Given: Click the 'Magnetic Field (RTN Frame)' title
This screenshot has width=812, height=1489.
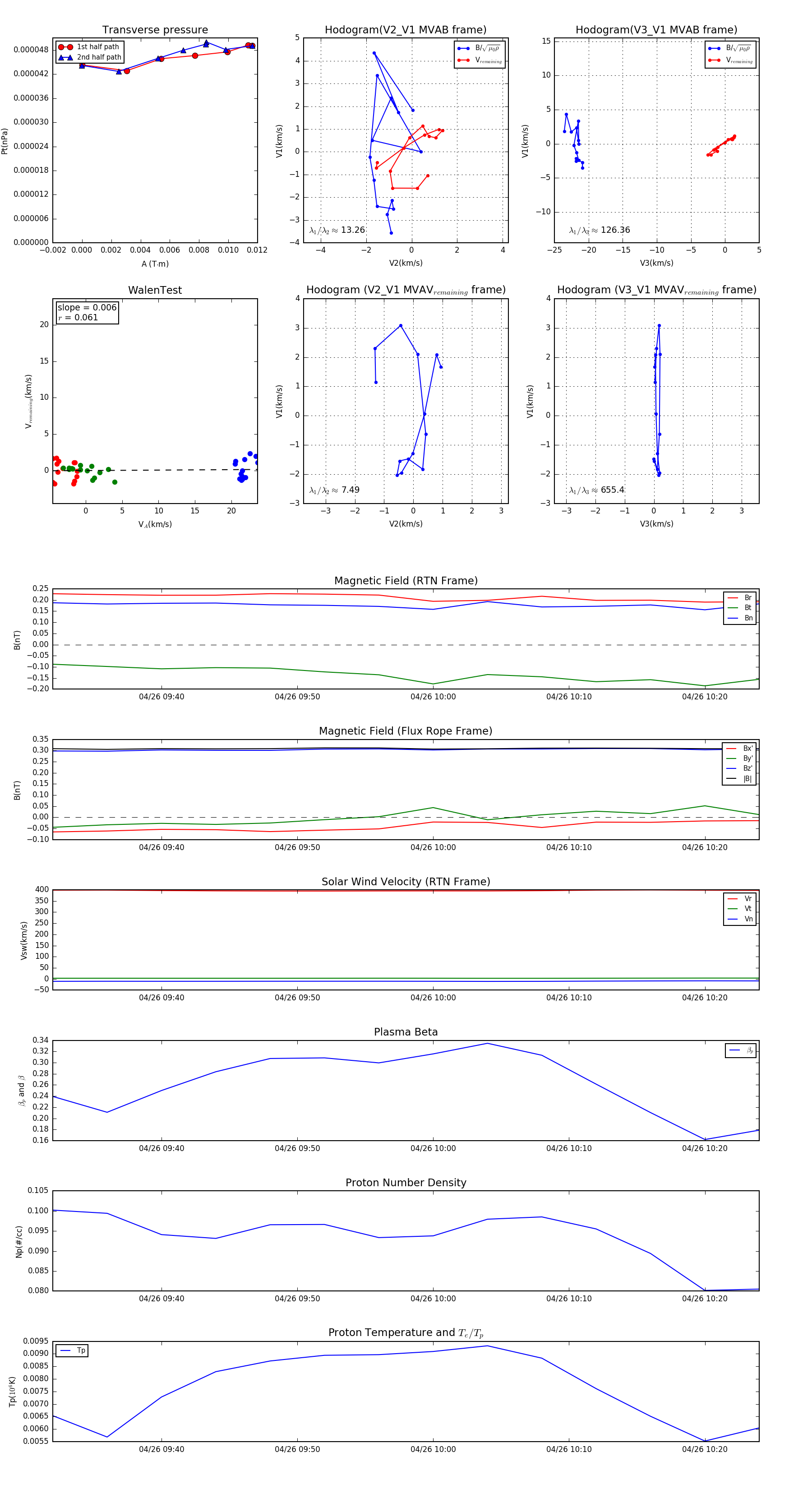Looking at the screenshot, I should [406, 581].
